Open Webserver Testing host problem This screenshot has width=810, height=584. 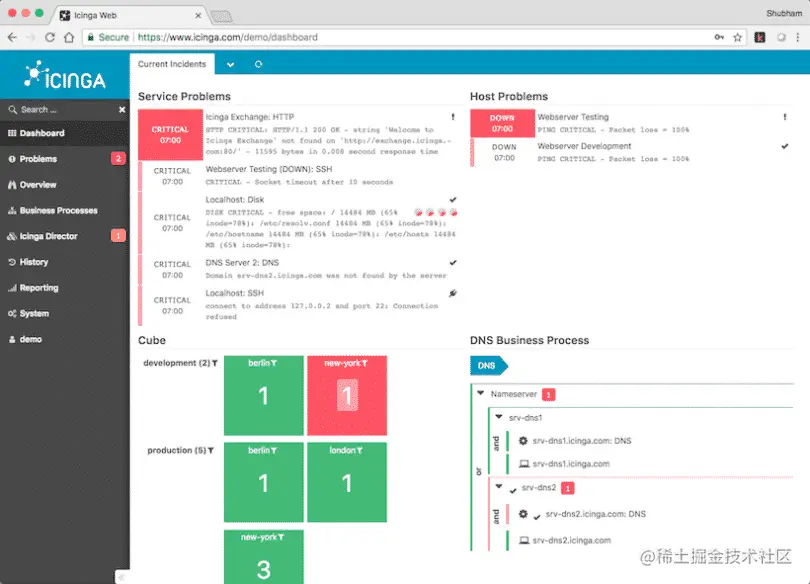[x=573, y=117]
